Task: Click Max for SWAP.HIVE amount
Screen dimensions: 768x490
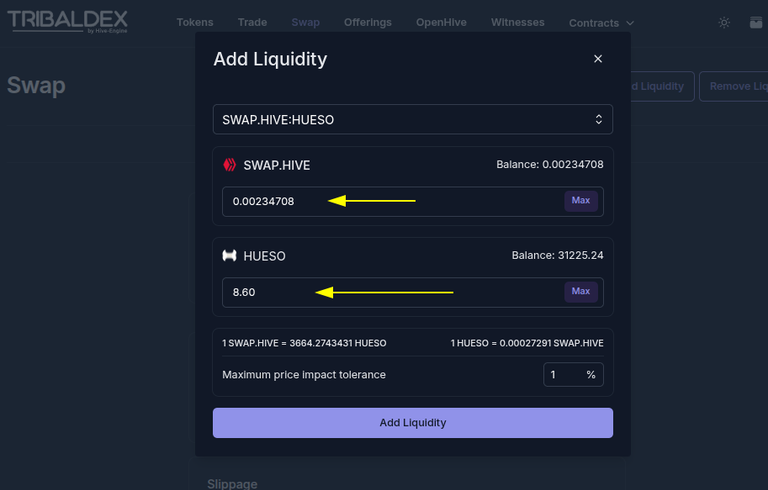Action: (580, 200)
